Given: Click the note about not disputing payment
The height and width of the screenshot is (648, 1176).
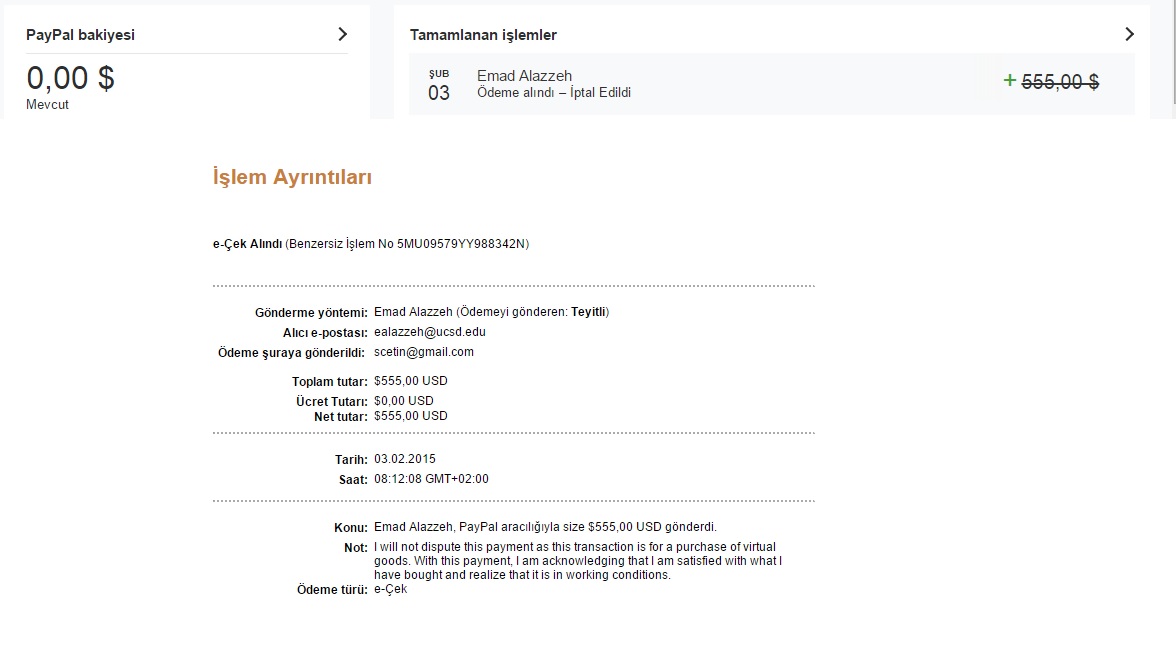Looking at the screenshot, I should (x=578, y=561).
